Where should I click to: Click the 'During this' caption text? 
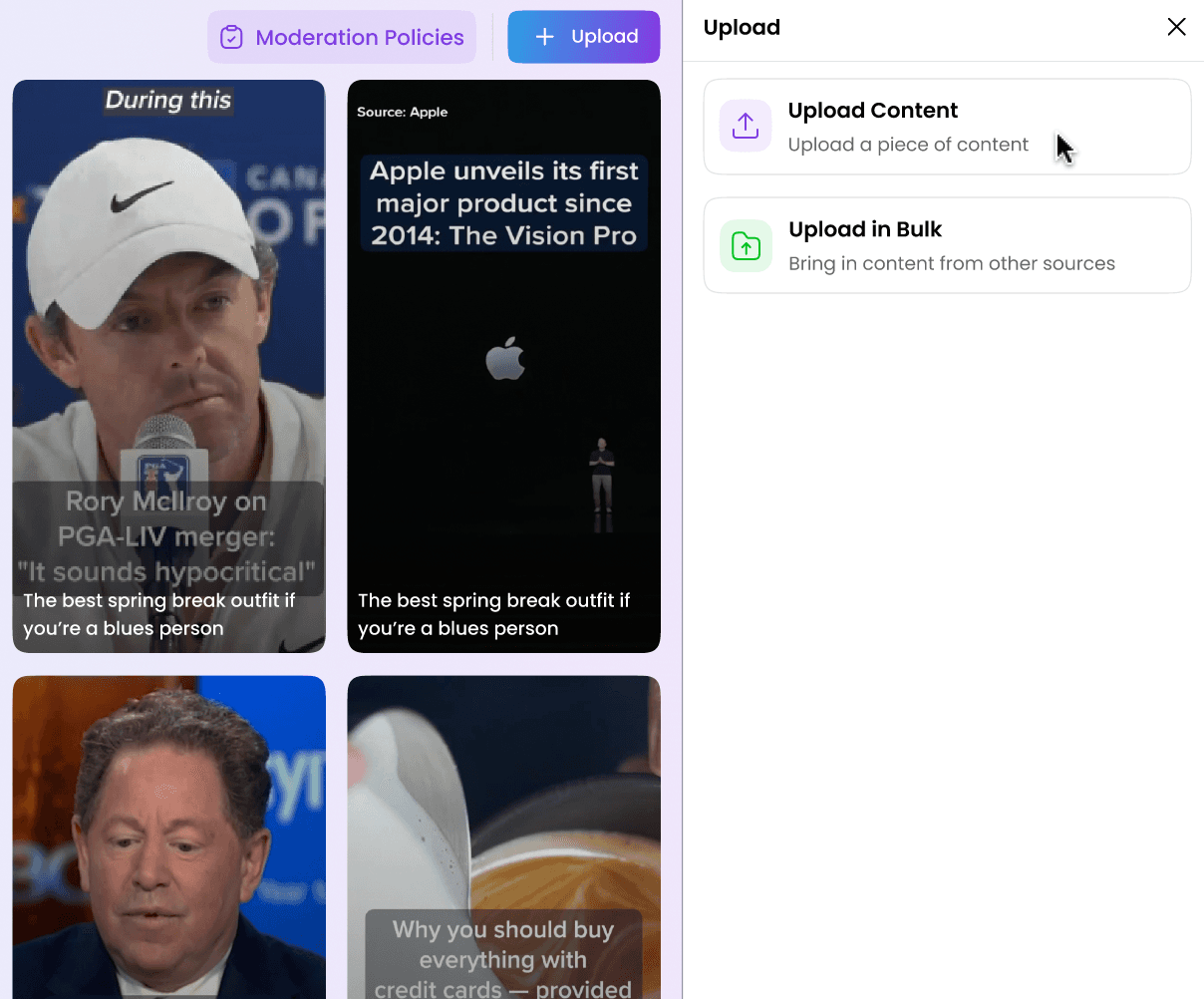click(168, 100)
